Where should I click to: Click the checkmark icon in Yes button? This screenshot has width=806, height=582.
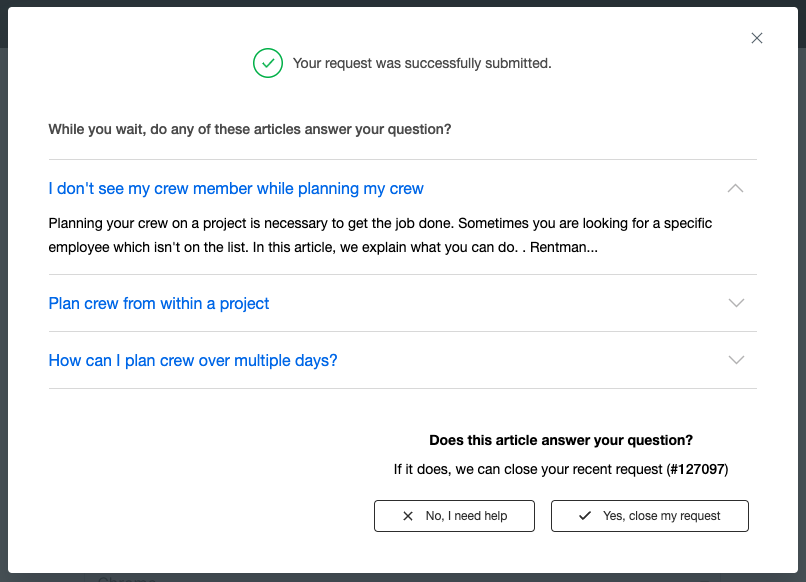click(585, 515)
